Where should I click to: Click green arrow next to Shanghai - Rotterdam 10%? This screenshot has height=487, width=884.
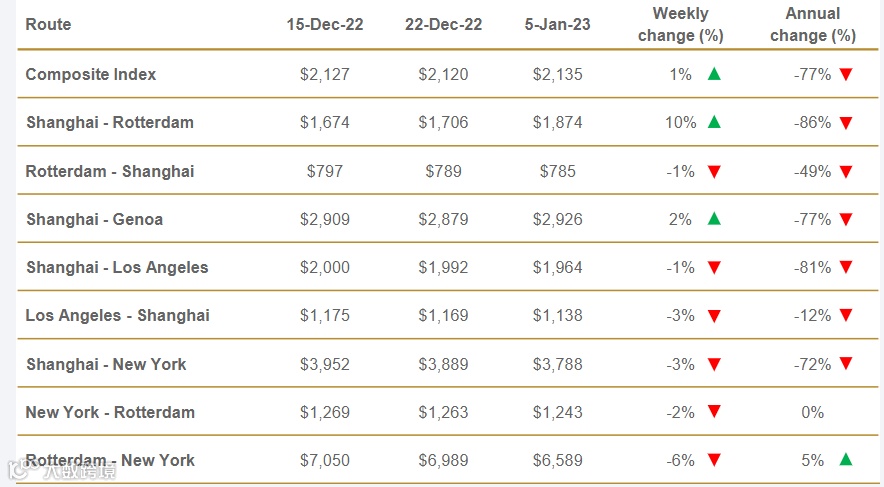[714, 122]
